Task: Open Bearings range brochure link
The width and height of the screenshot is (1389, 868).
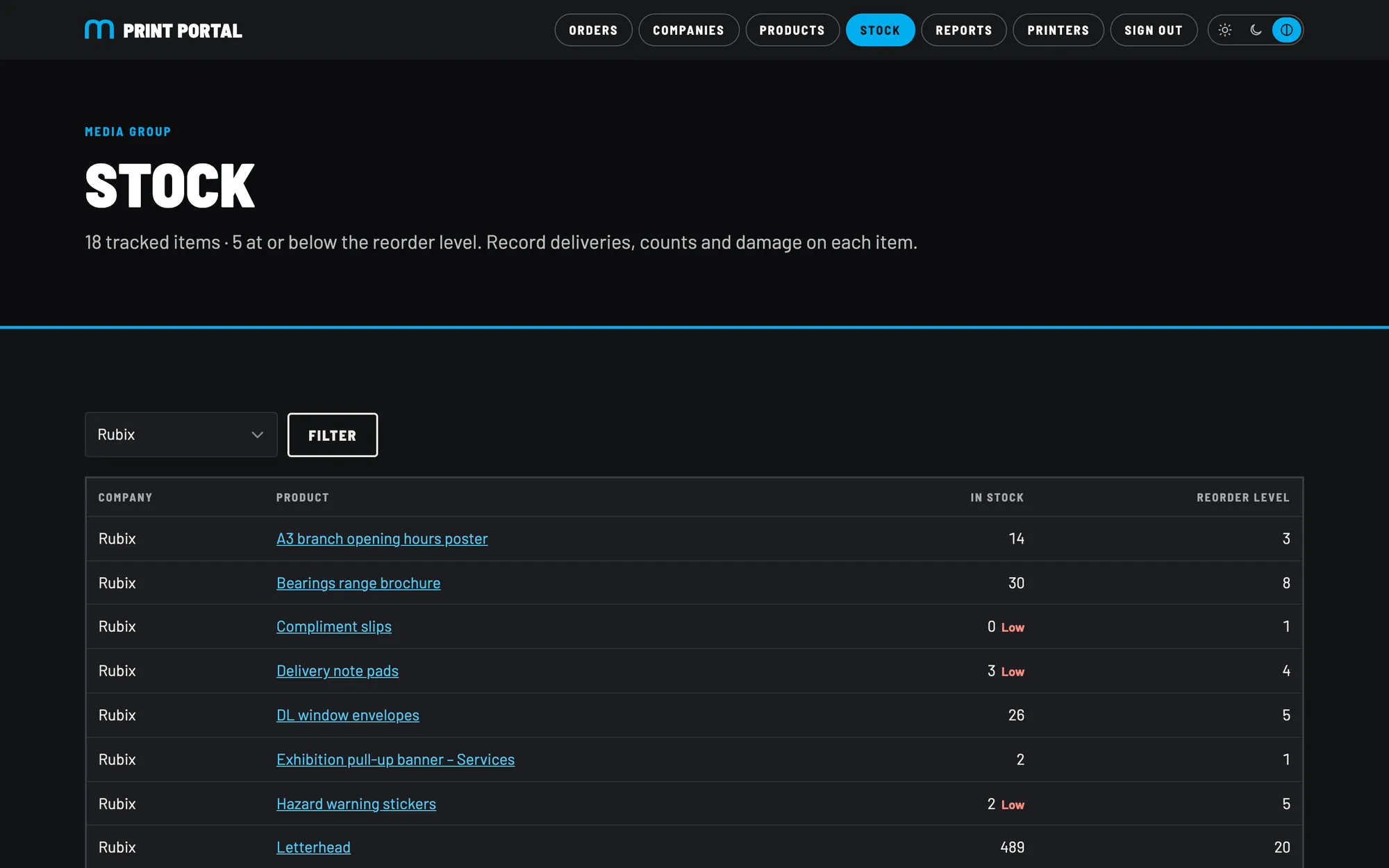Action: coord(358,583)
